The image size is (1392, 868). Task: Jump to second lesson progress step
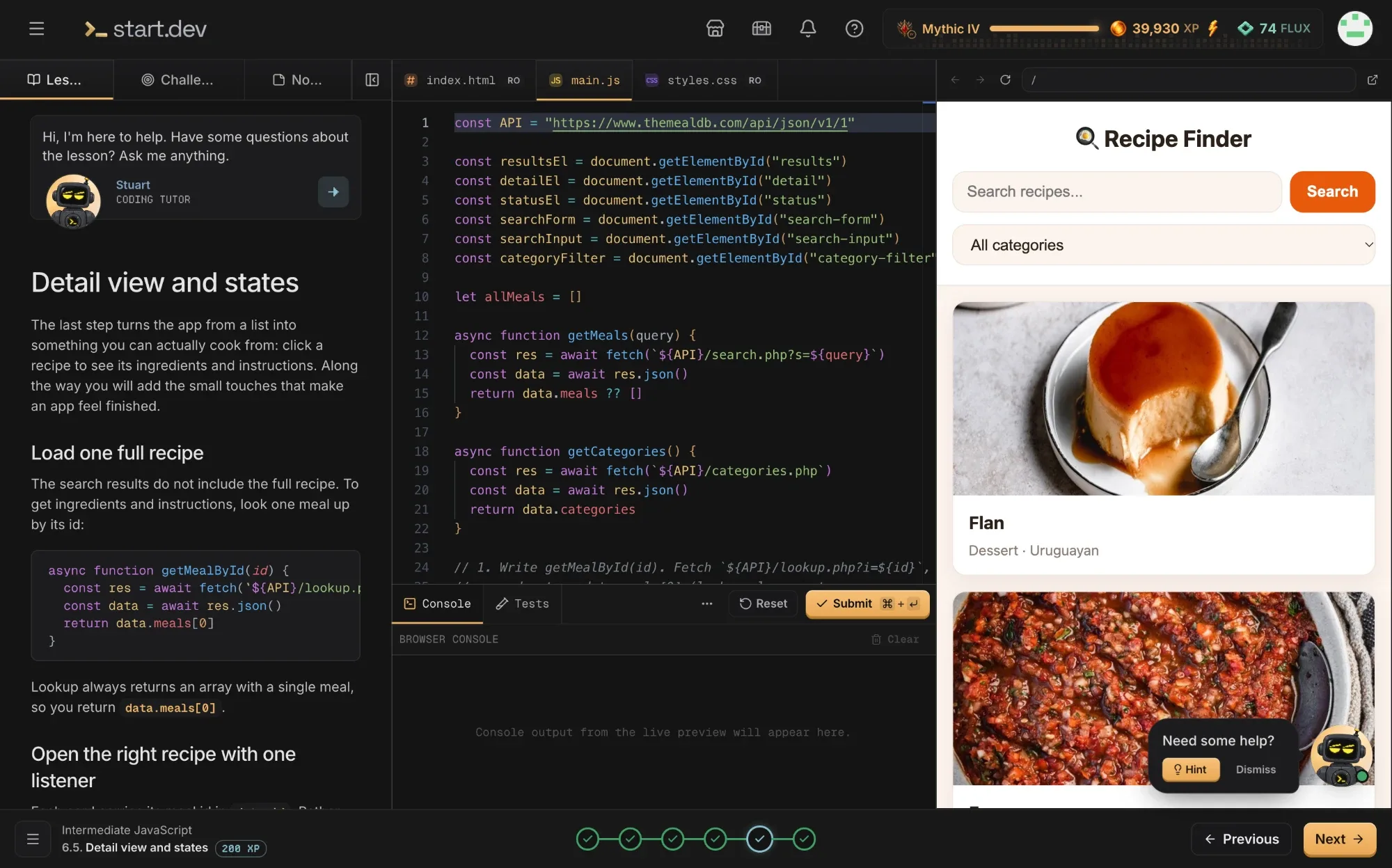(630, 839)
